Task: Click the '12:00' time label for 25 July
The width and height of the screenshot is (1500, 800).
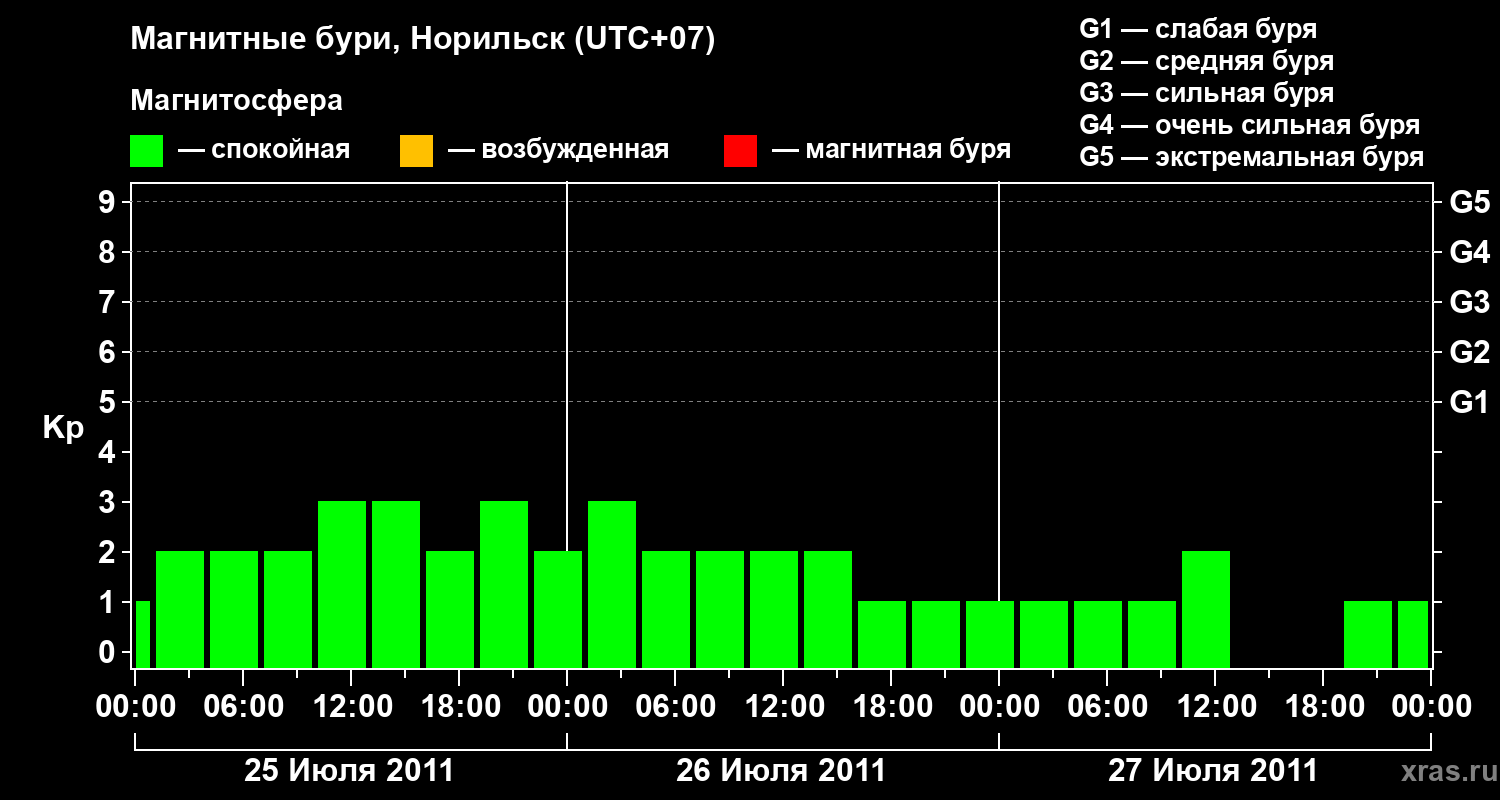Action: 351,706
